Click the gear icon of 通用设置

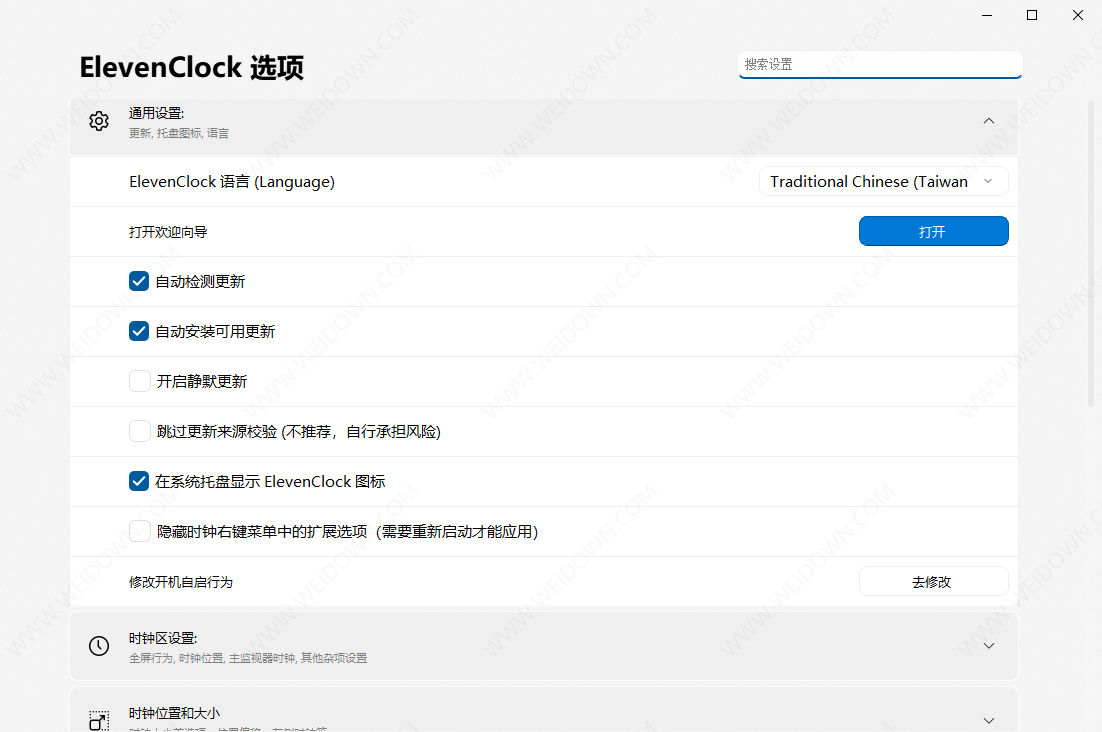coord(99,122)
